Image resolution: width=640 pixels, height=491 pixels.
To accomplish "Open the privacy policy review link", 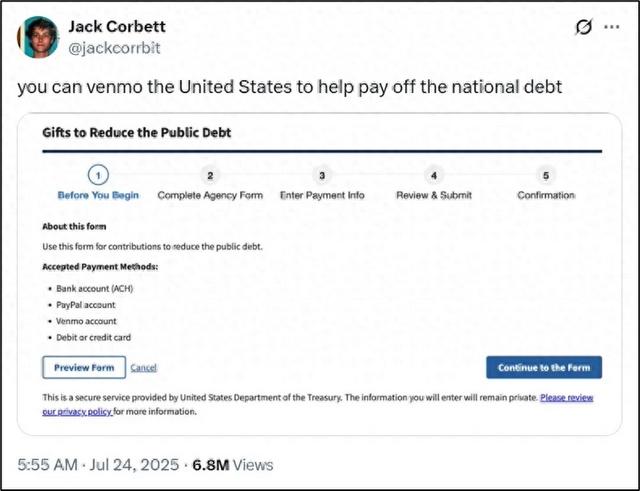I will [567, 398].
